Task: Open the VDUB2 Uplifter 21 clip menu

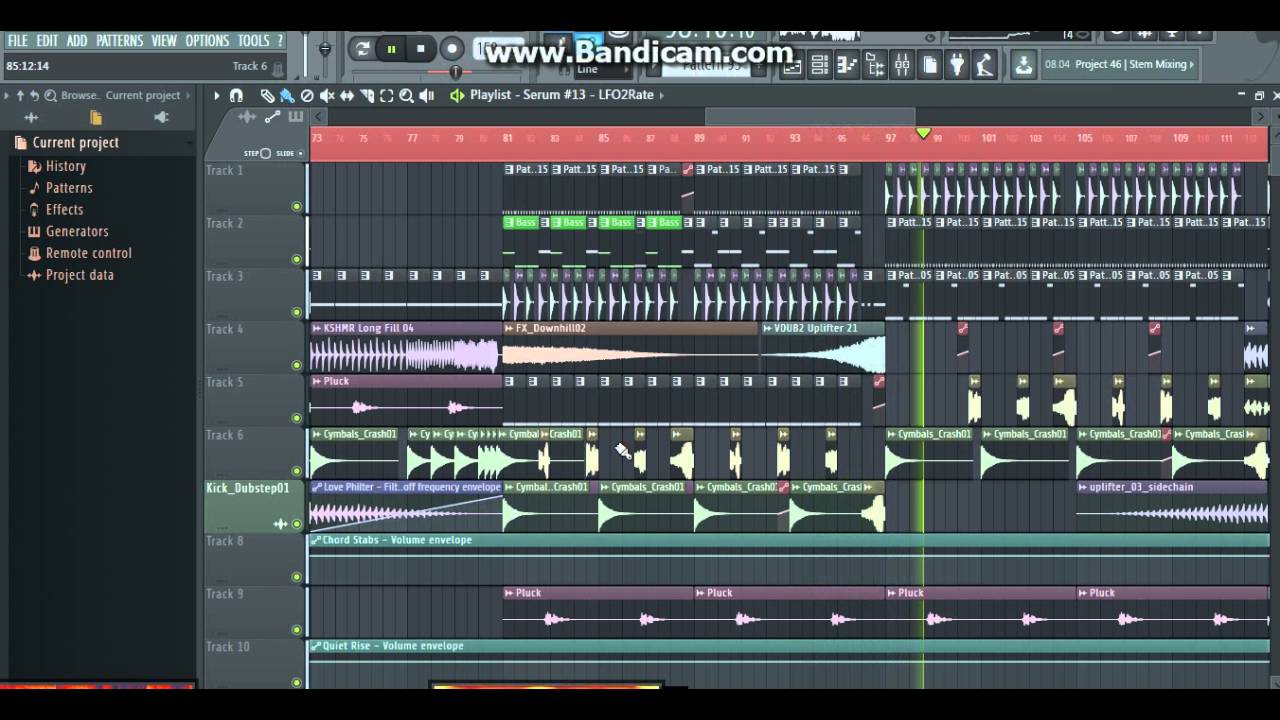Action: click(x=768, y=328)
